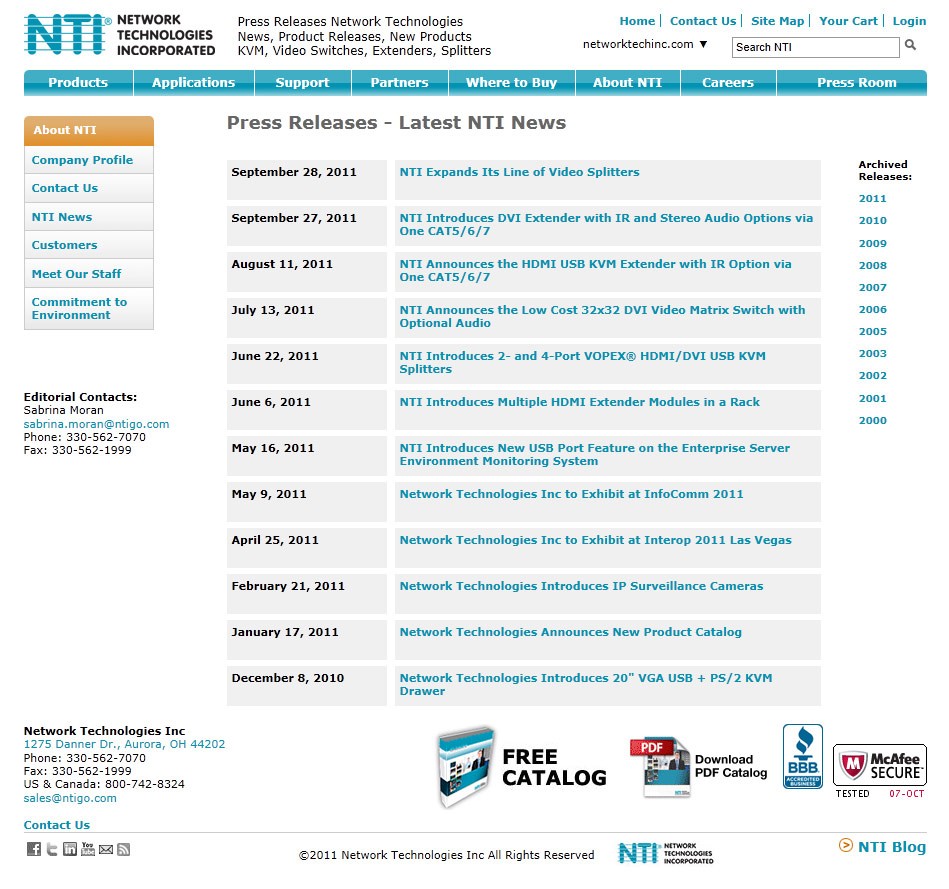Click the Your Cart link
The image size is (949, 889).
click(848, 21)
